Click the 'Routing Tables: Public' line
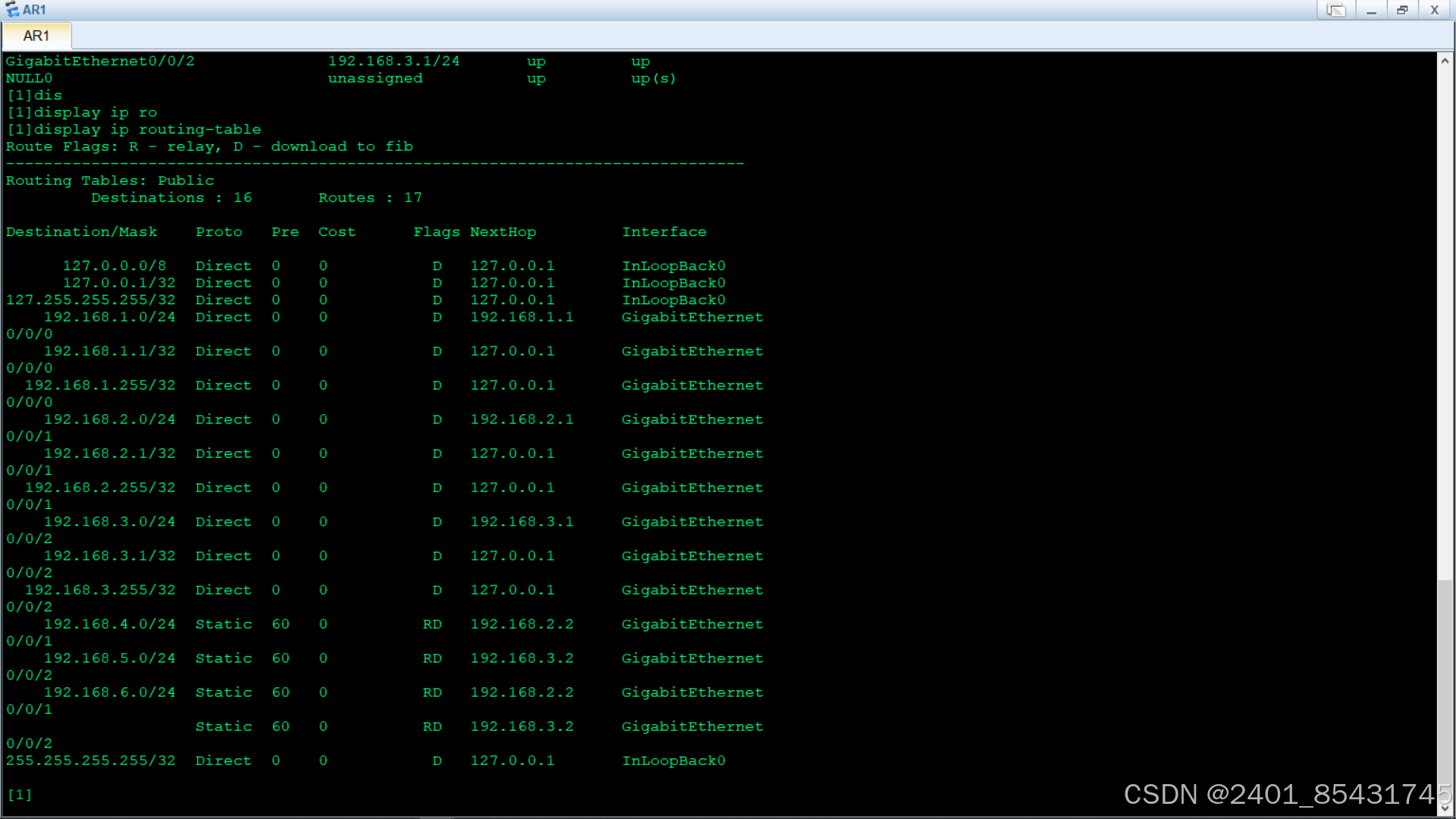Screen dimensions: 1456x819 click(110, 180)
